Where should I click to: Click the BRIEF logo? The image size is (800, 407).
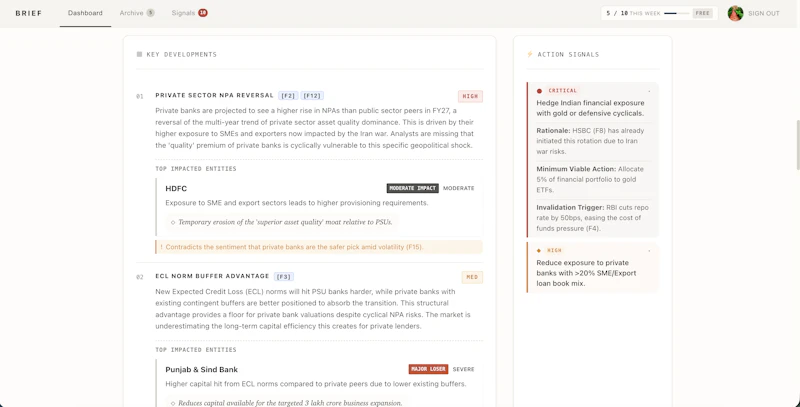pos(29,13)
